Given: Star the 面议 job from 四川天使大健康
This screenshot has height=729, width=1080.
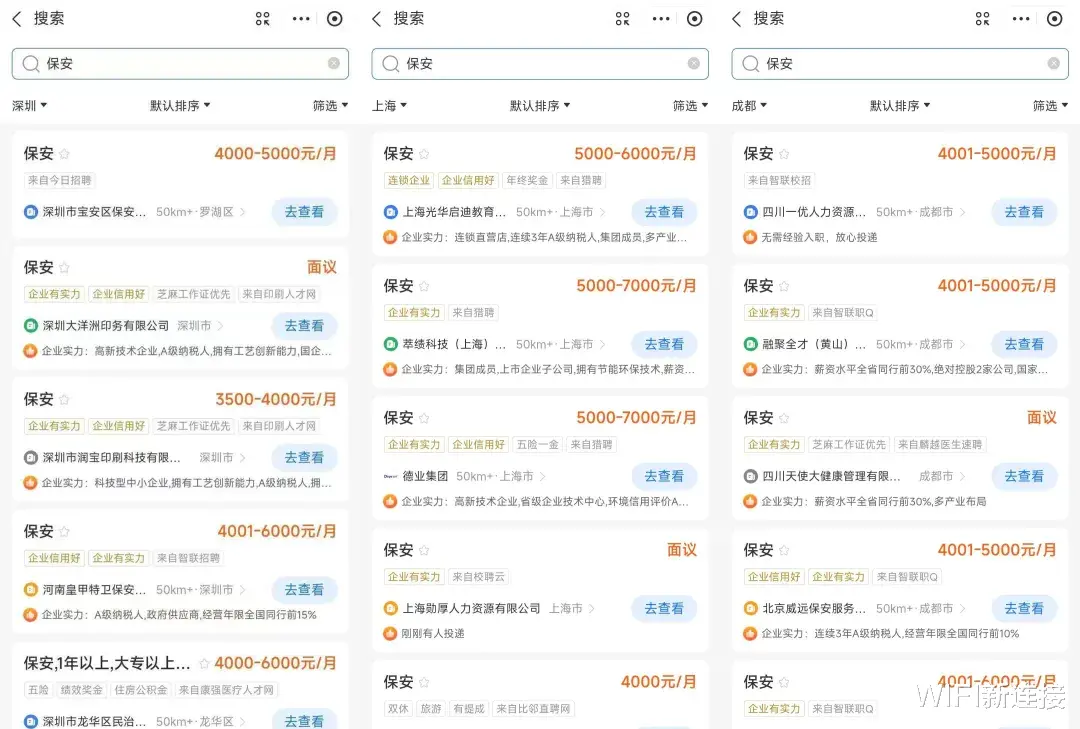Looking at the screenshot, I should tap(784, 418).
